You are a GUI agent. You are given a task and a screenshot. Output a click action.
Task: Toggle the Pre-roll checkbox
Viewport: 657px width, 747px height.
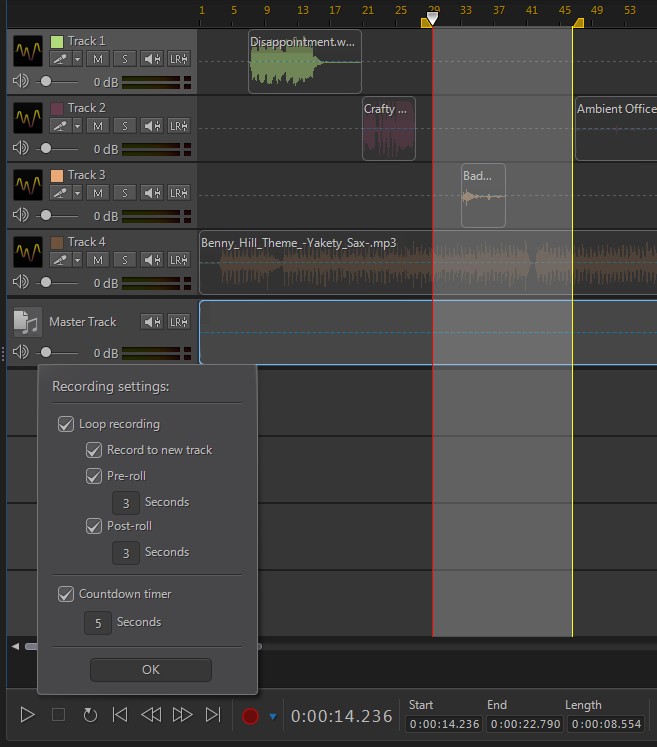(x=94, y=476)
